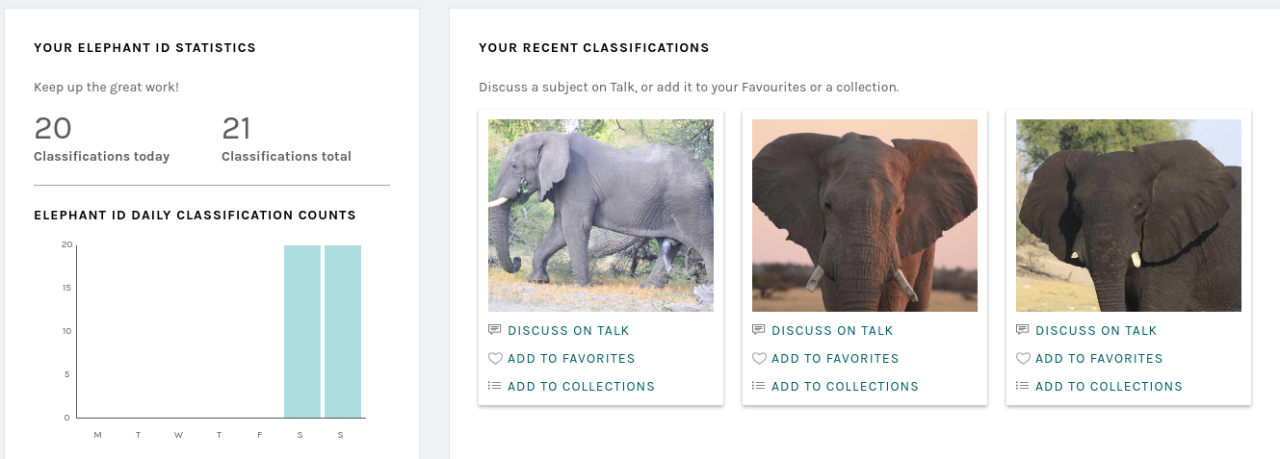
Task: Click the speech bubble icon under first elephant
Action: (x=494, y=330)
